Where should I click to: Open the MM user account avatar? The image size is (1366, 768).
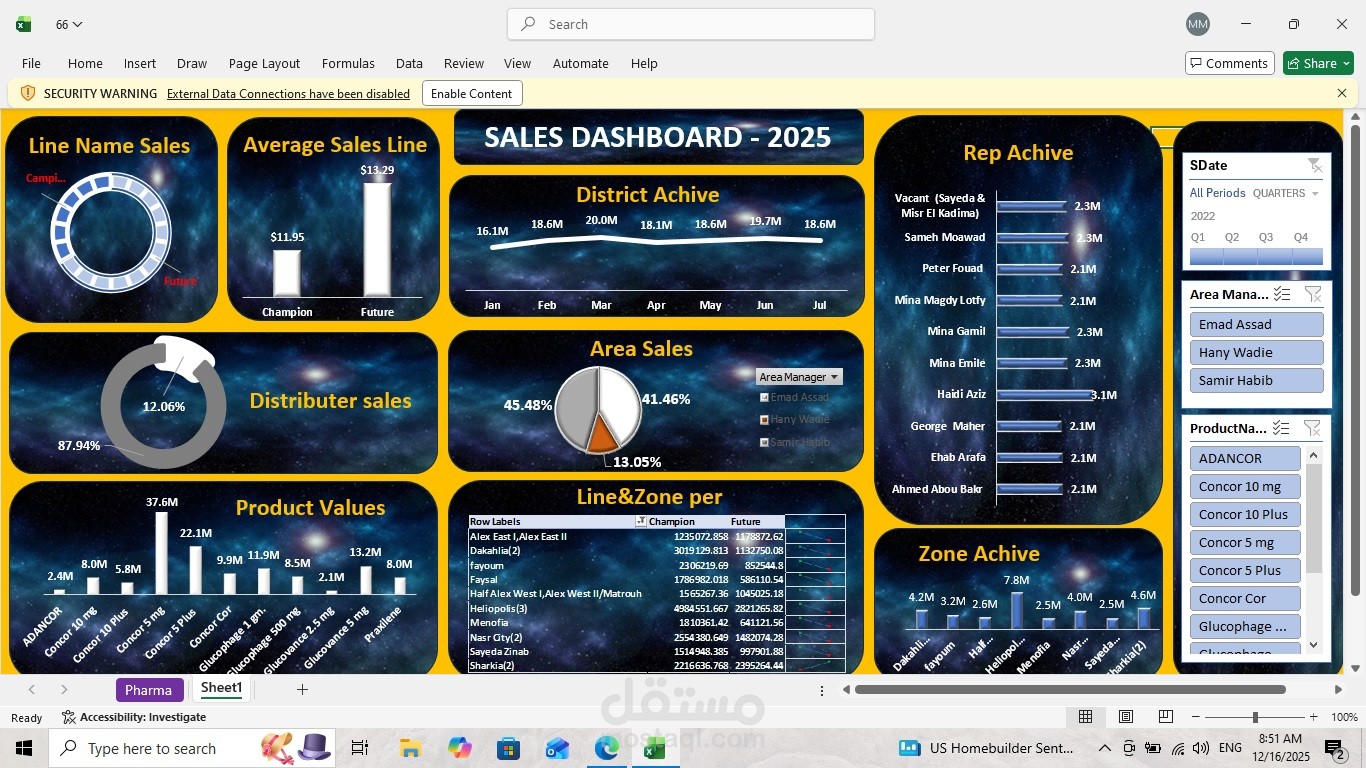point(1198,24)
